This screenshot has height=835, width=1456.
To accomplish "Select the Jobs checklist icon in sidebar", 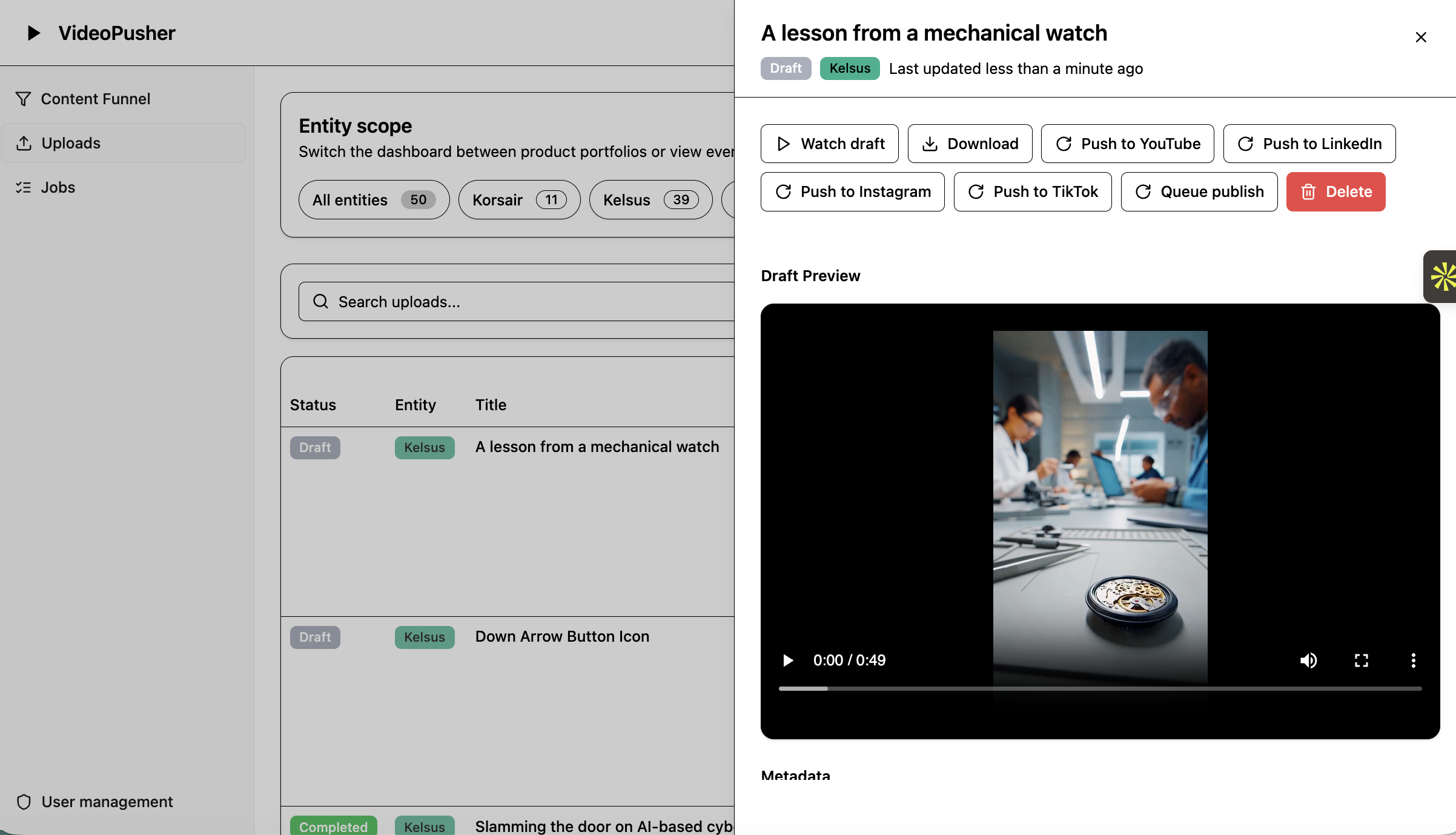I will click(24, 187).
